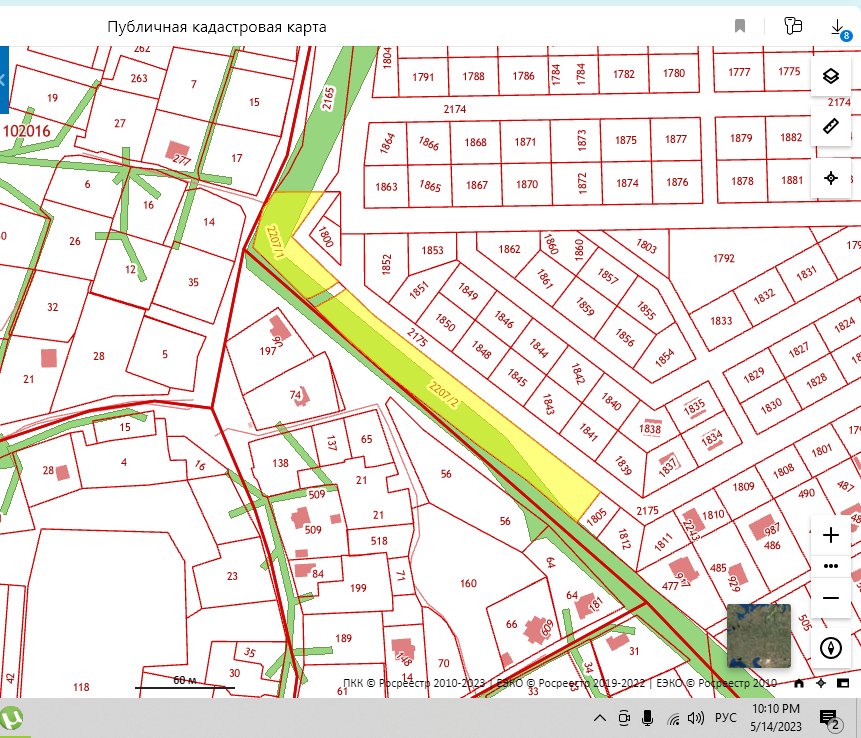Click the microphone tray icon

648,718
